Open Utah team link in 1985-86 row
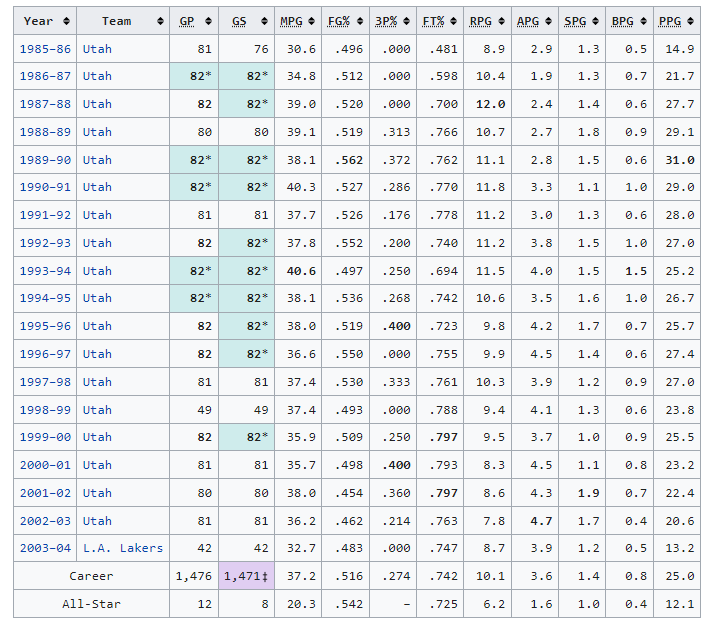Screen dimensions: 721x629 (97, 49)
